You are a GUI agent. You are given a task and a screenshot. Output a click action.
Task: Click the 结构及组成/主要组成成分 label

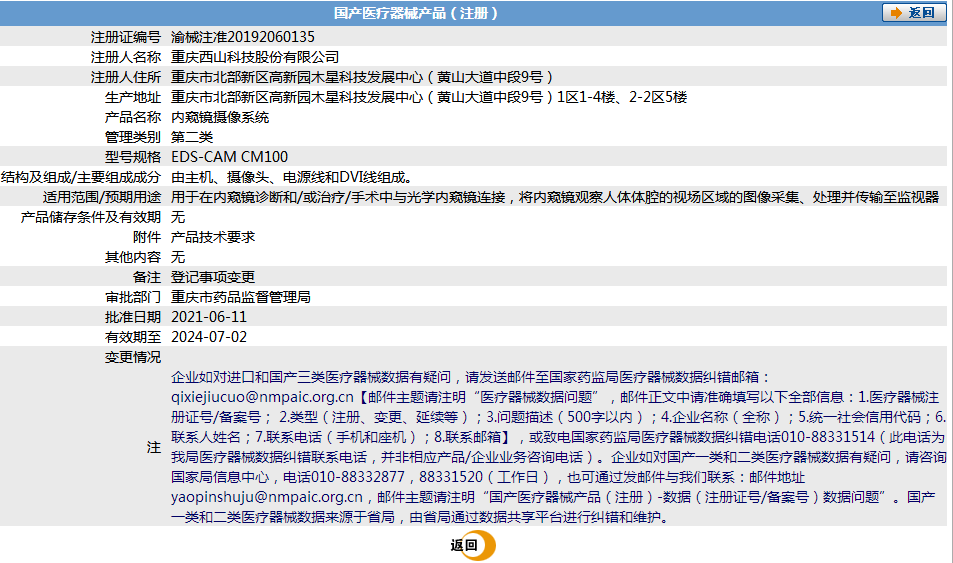(x=81, y=177)
